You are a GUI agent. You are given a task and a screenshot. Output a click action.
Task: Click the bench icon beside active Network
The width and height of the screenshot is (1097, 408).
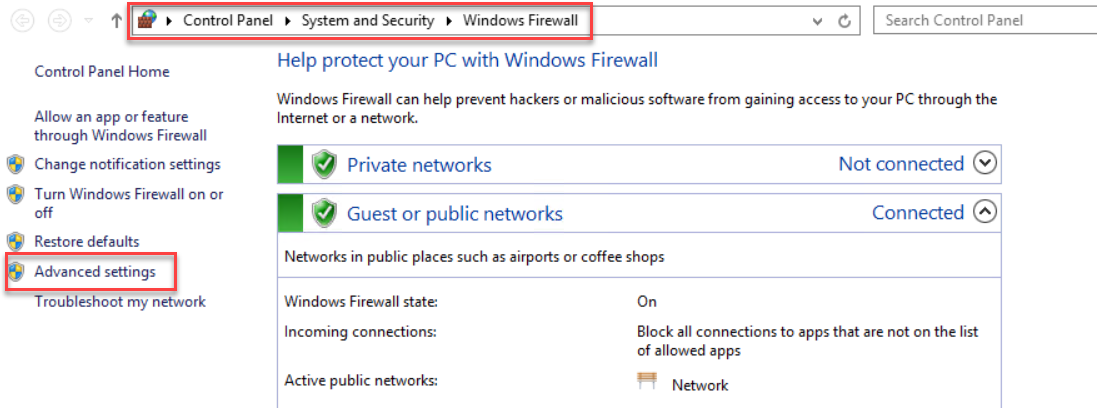click(648, 382)
